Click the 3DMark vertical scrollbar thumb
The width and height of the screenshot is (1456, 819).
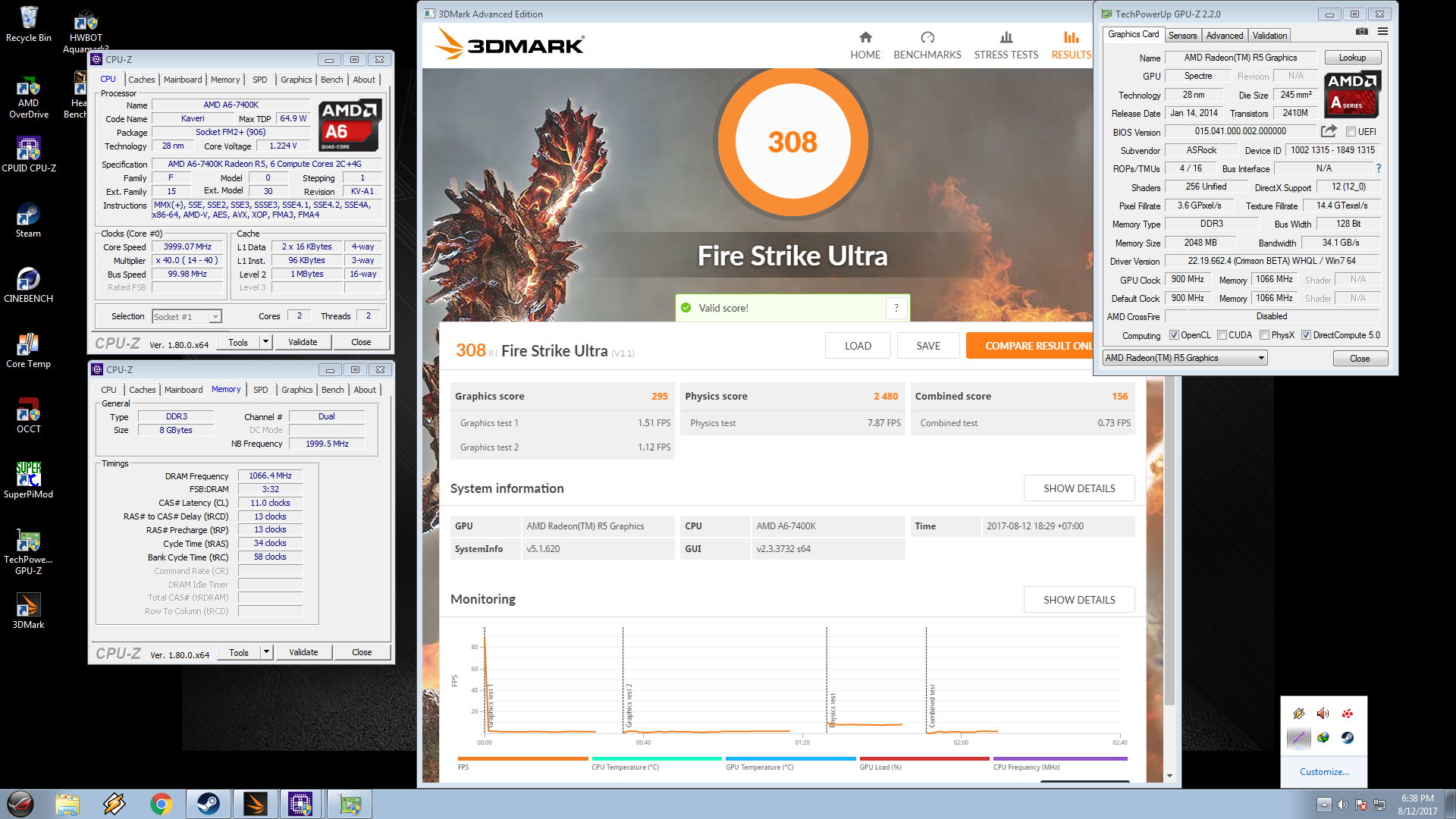click(x=1169, y=541)
